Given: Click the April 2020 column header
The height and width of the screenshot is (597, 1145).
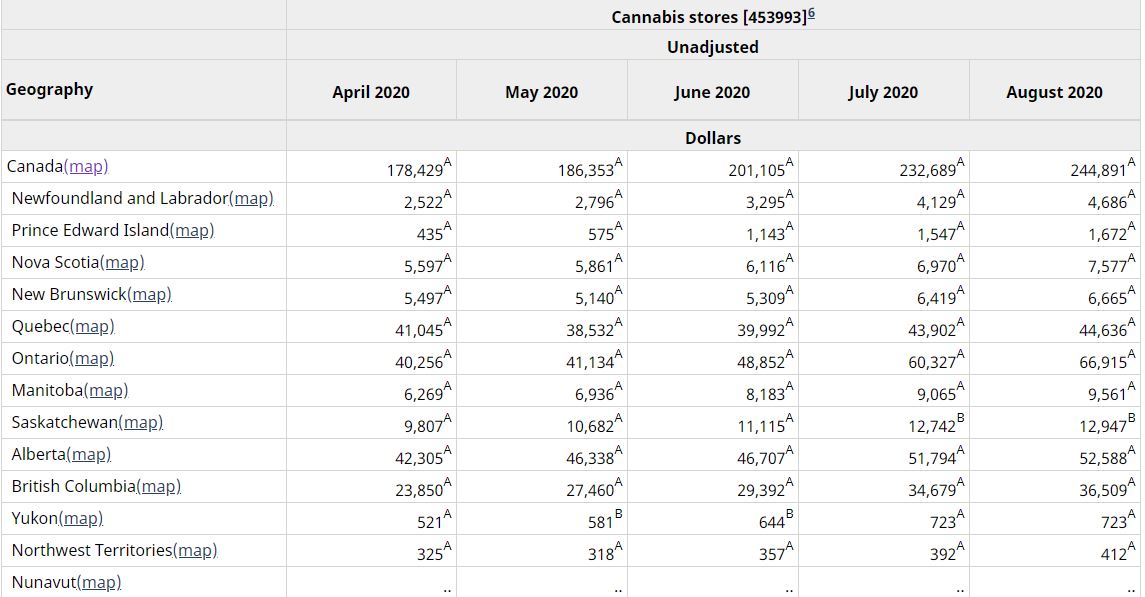Looking at the screenshot, I should click(x=371, y=92).
